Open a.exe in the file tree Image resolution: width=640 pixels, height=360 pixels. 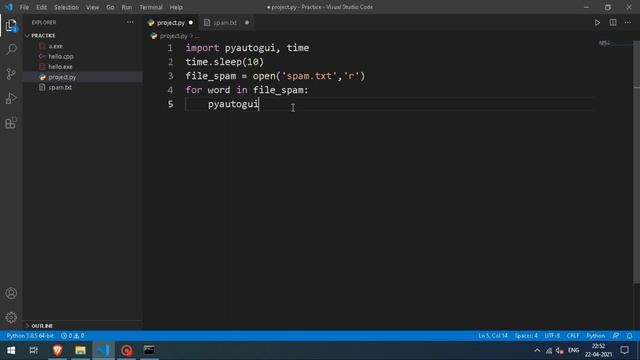(56, 46)
